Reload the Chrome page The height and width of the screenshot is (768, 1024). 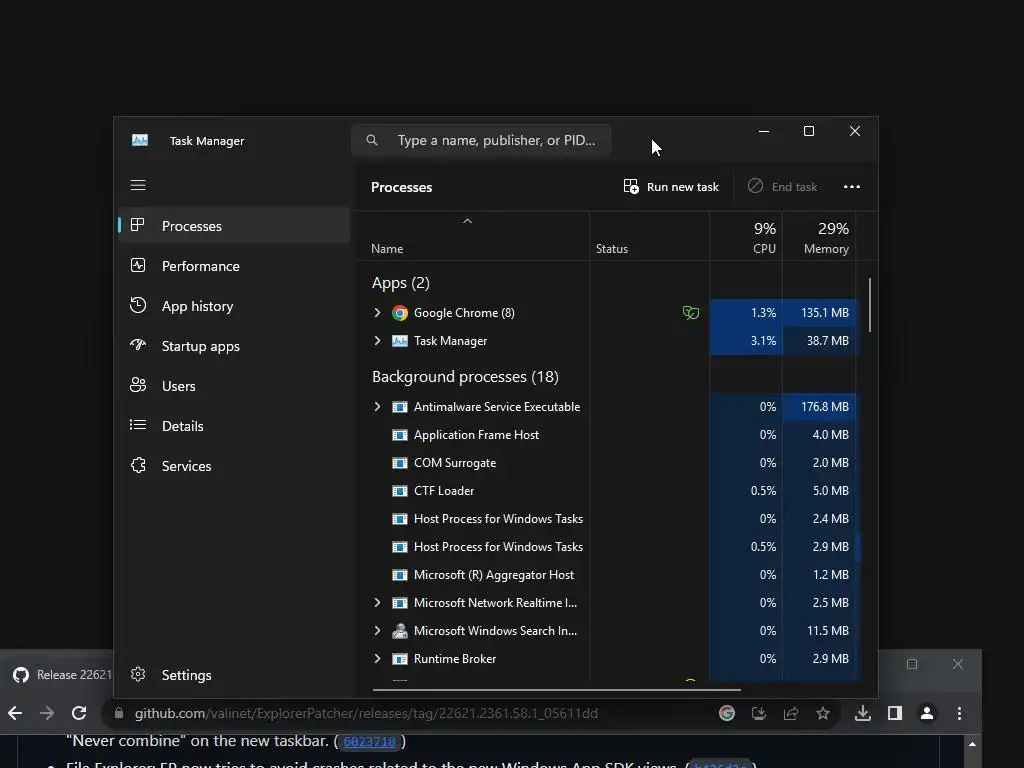pos(79,713)
